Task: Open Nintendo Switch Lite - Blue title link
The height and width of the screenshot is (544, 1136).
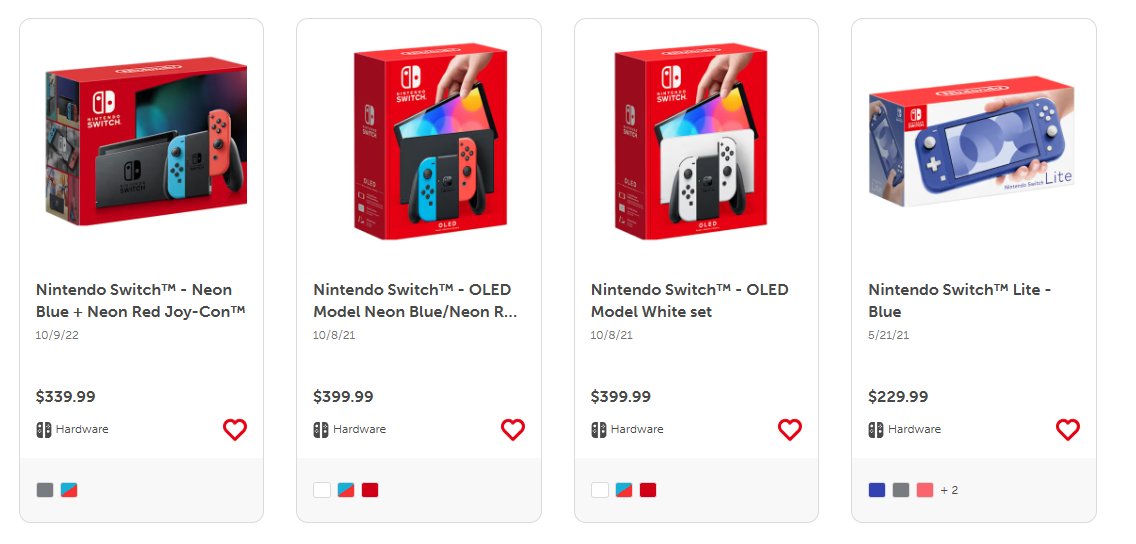Action: tap(960, 300)
